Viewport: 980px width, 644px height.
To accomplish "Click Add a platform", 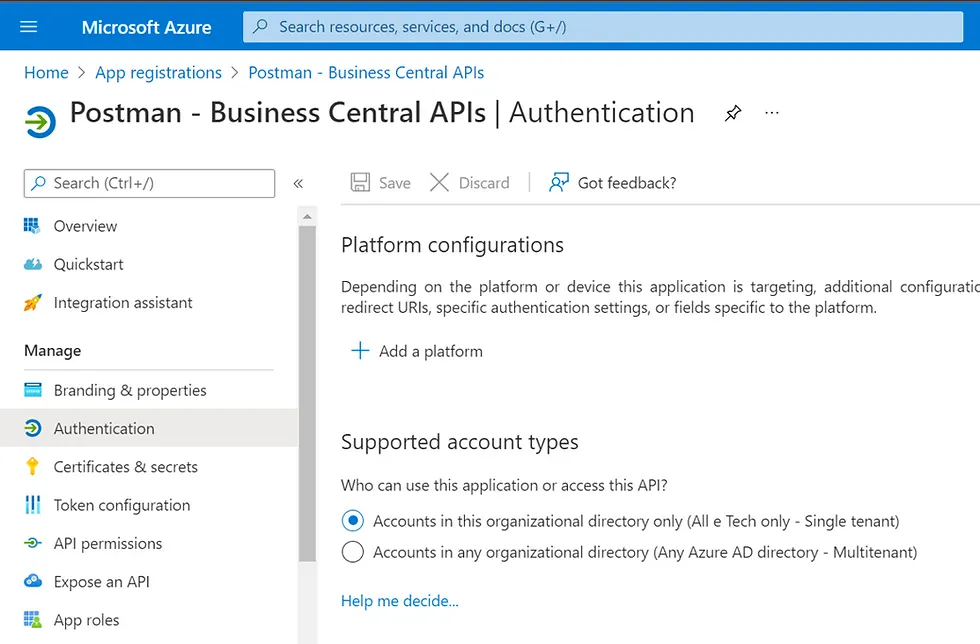I will click(431, 351).
